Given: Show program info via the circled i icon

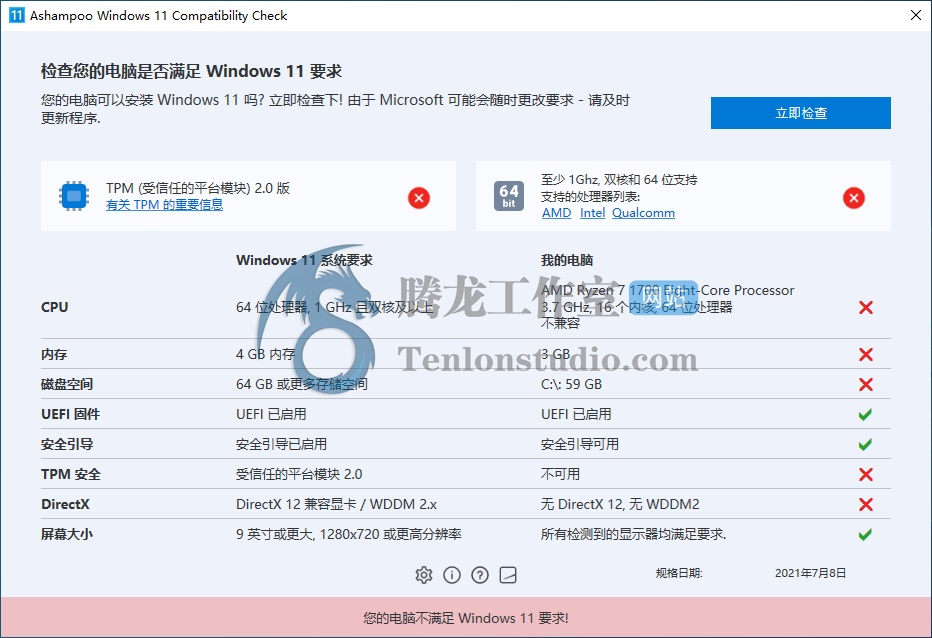Looking at the screenshot, I should coord(452,575).
